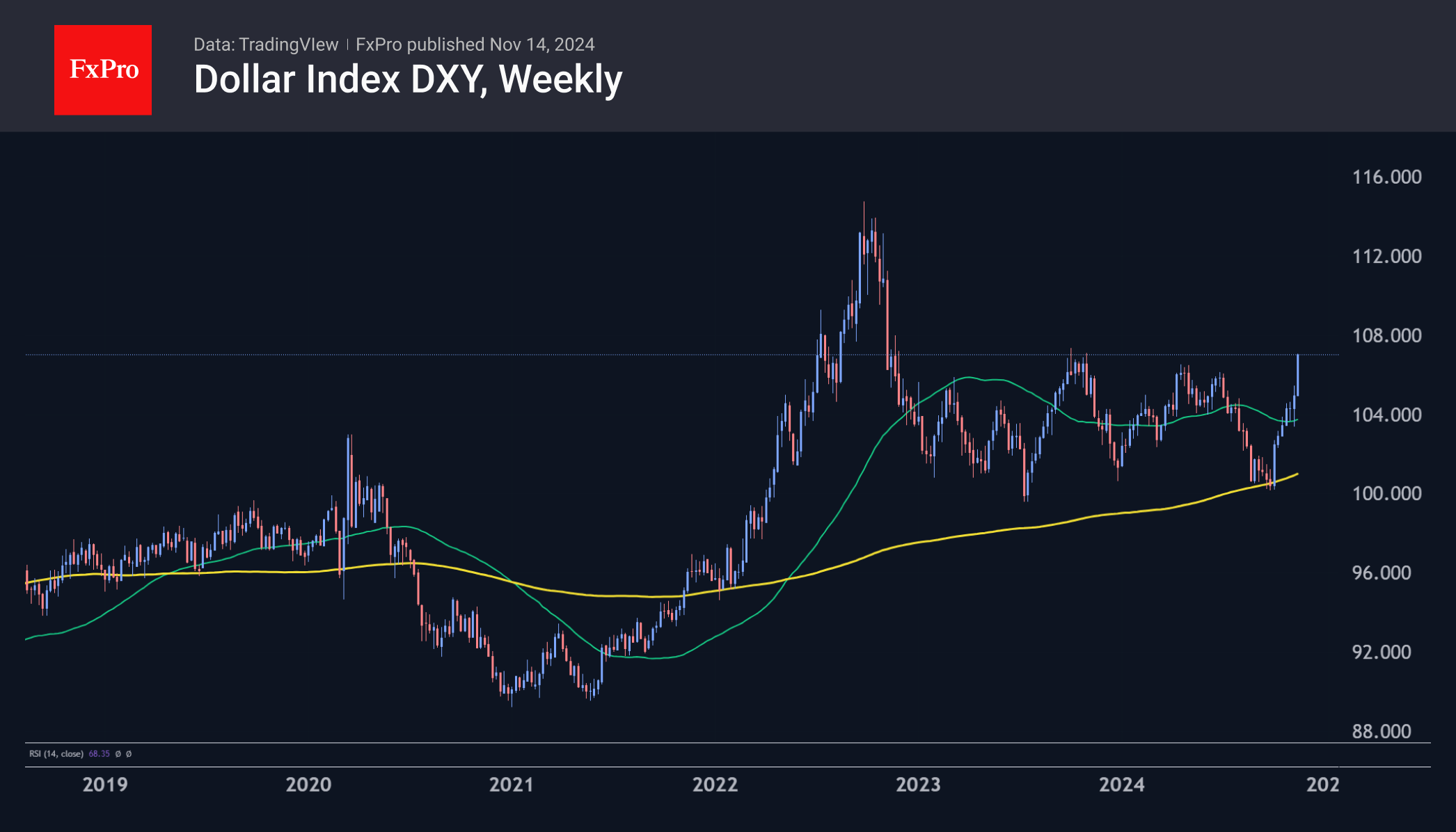Click the 108.000 price axis label

pos(1386,335)
